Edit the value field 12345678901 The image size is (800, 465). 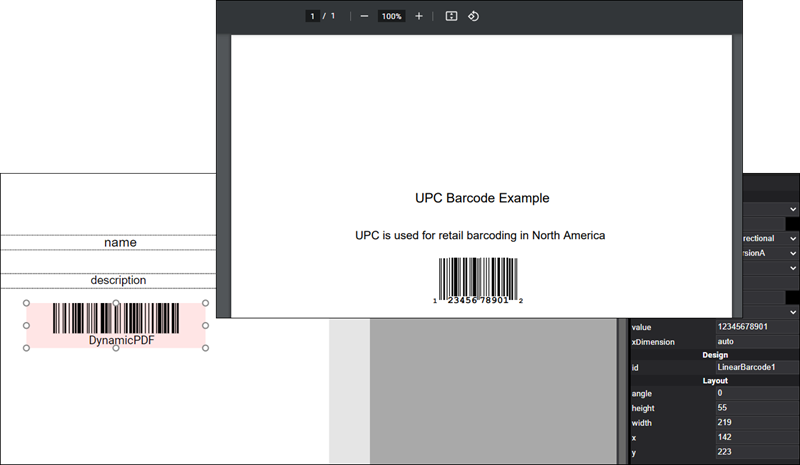tap(756, 327)
